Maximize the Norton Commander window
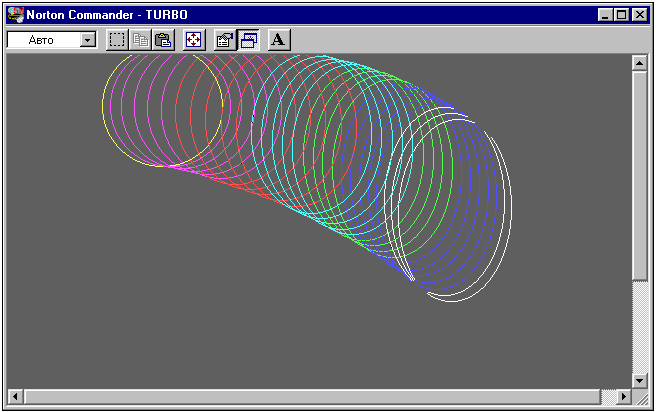Screen dimensions: 656x412 pyautogui.click(x=622, y=15)
